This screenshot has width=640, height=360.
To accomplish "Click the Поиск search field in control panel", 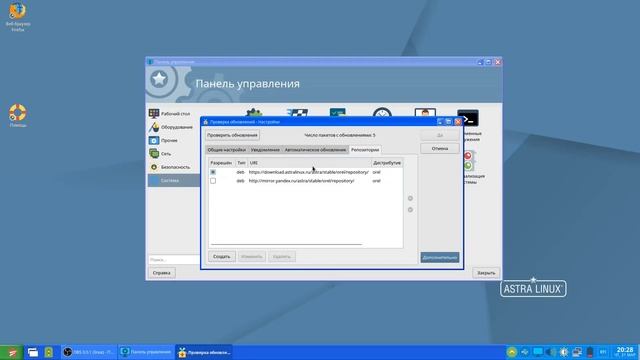I will (174, 260).
